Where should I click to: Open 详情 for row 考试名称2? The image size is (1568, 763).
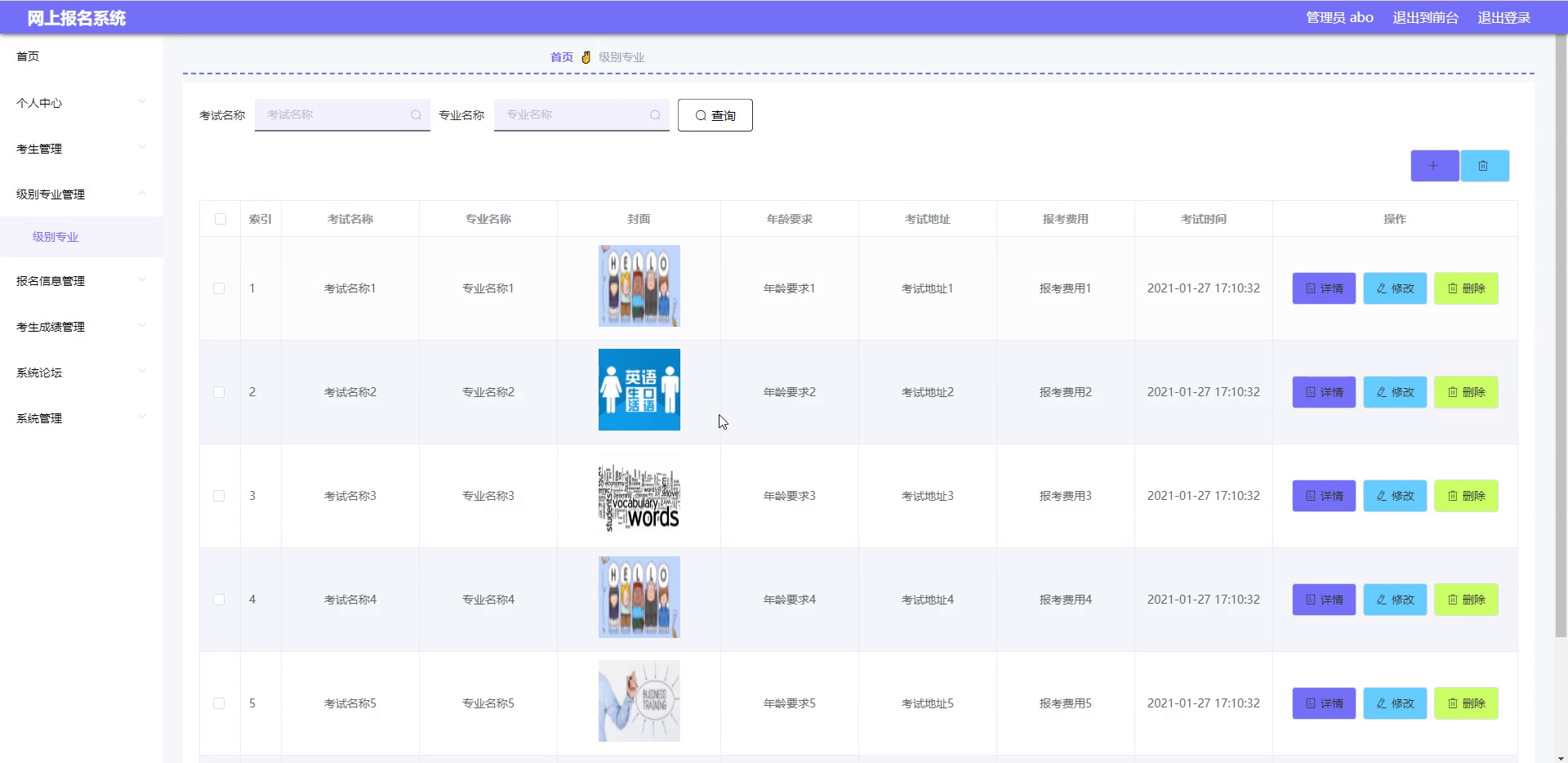(1324, 392)
